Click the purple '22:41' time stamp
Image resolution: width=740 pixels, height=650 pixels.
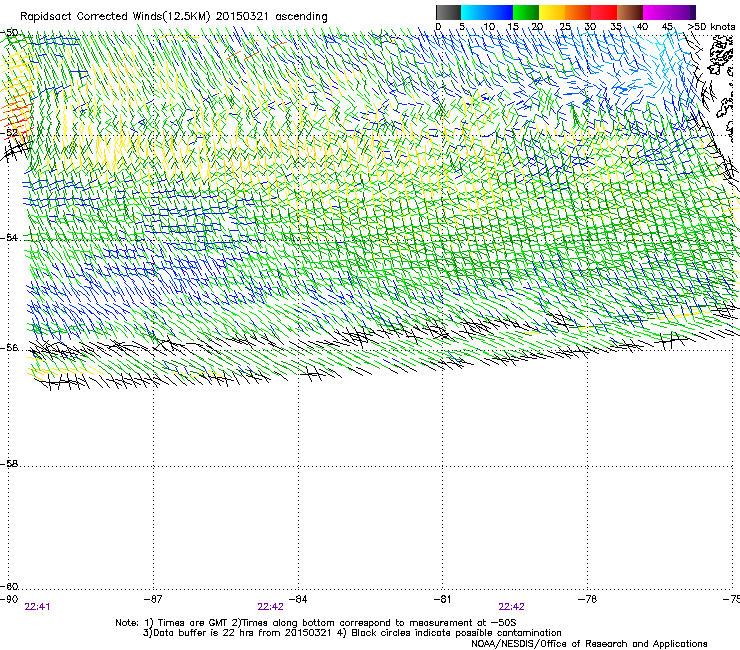(x=37, y=607)
